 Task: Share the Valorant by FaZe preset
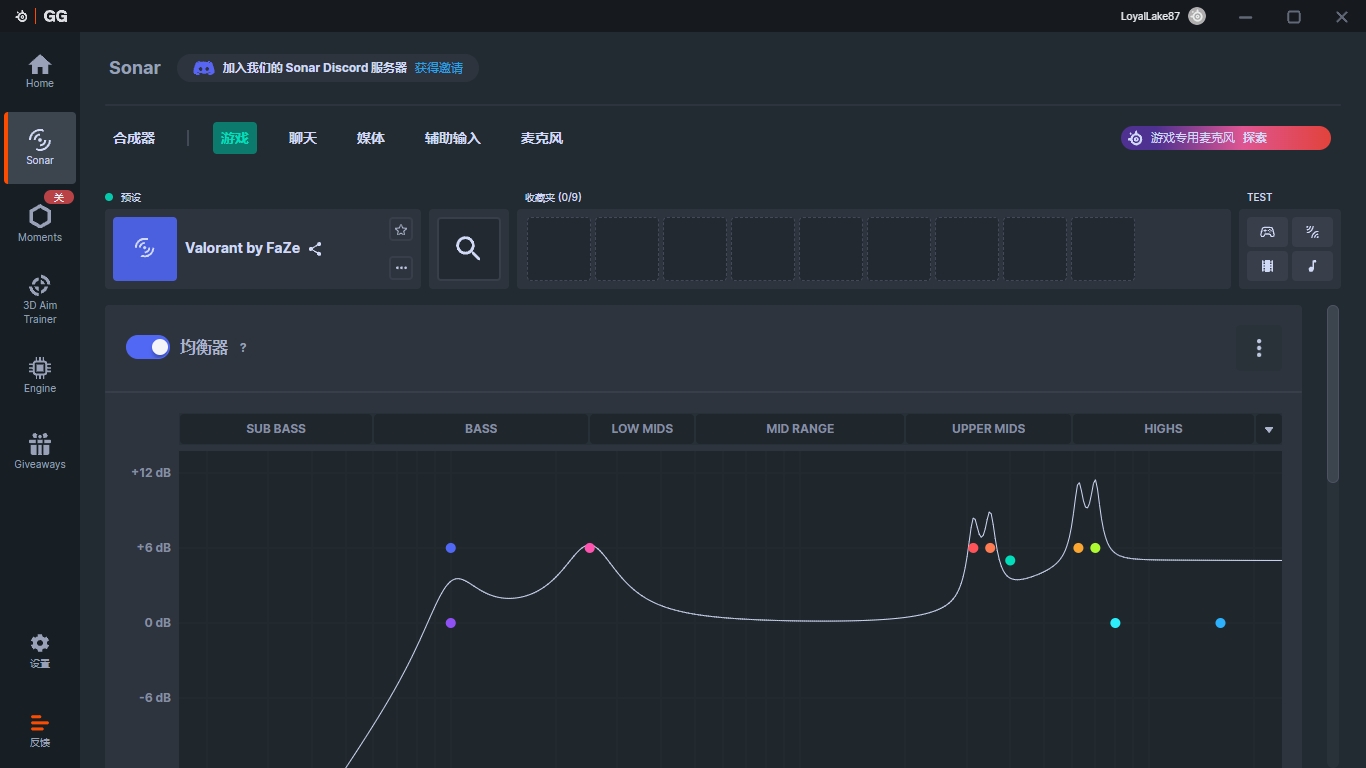315,249
